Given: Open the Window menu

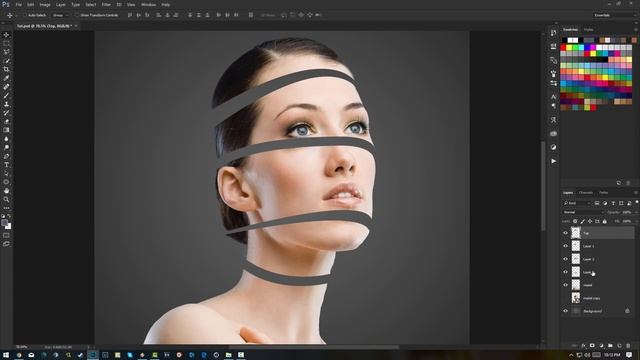Looking at the screenshot, I should tap(148, 4).
